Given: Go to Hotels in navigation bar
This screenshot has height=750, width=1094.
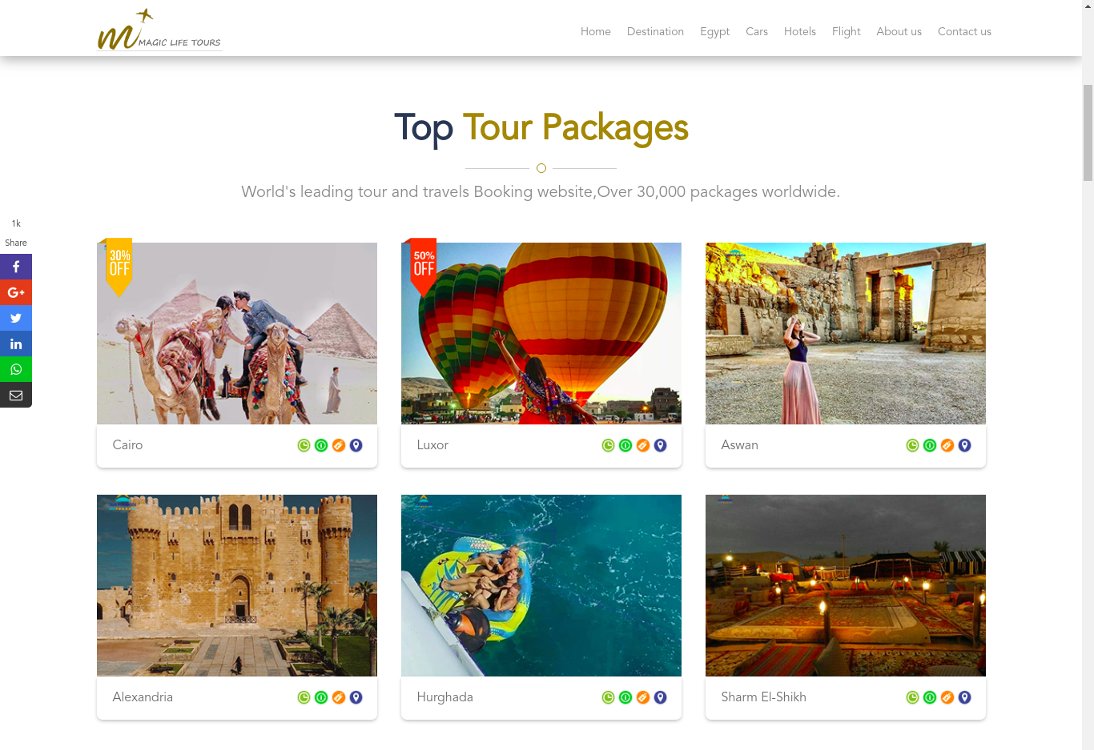Looking at the screenshot, I should 800,31.
